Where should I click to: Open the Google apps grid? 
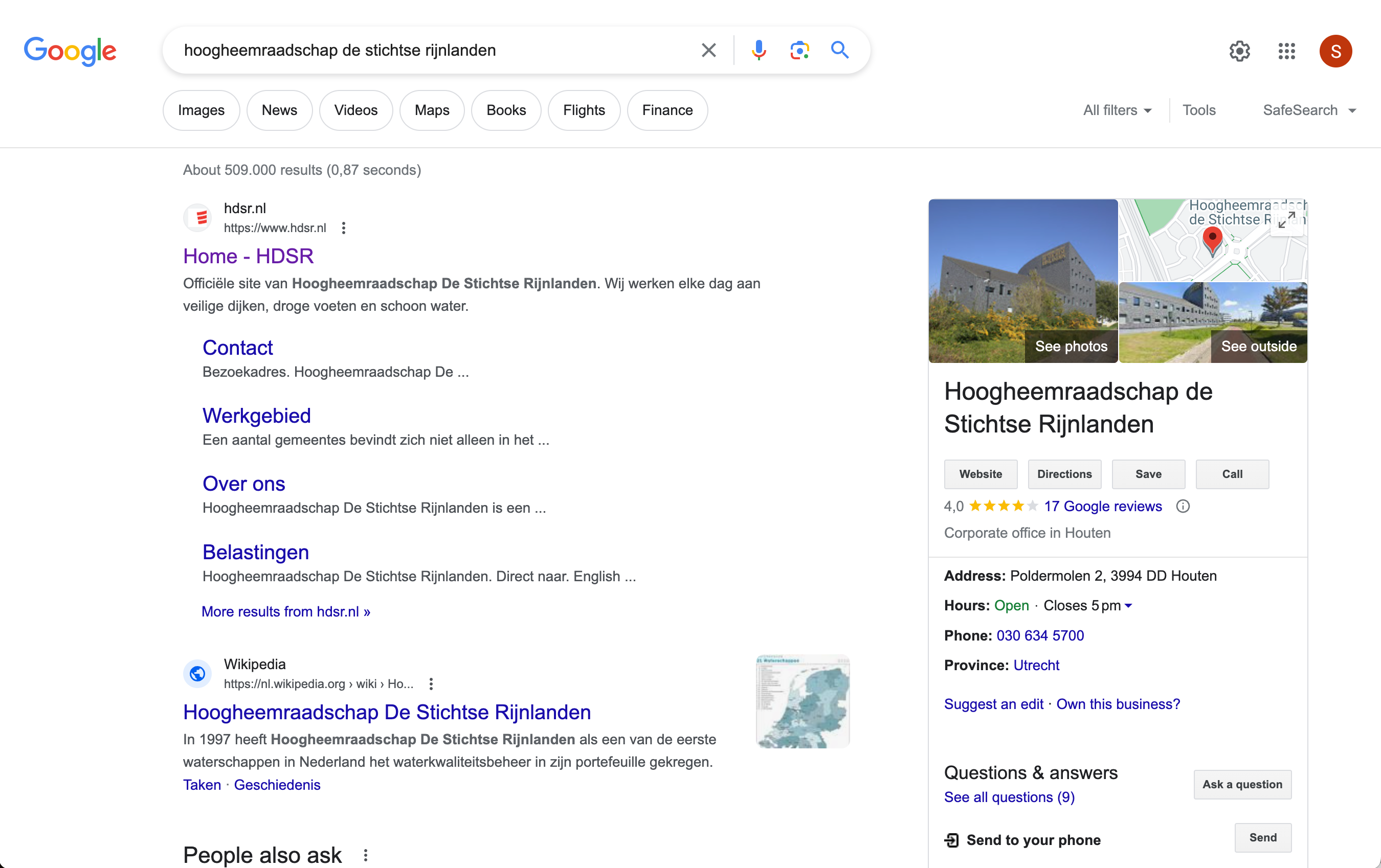pyautogui.click(x=1286, y=51)
